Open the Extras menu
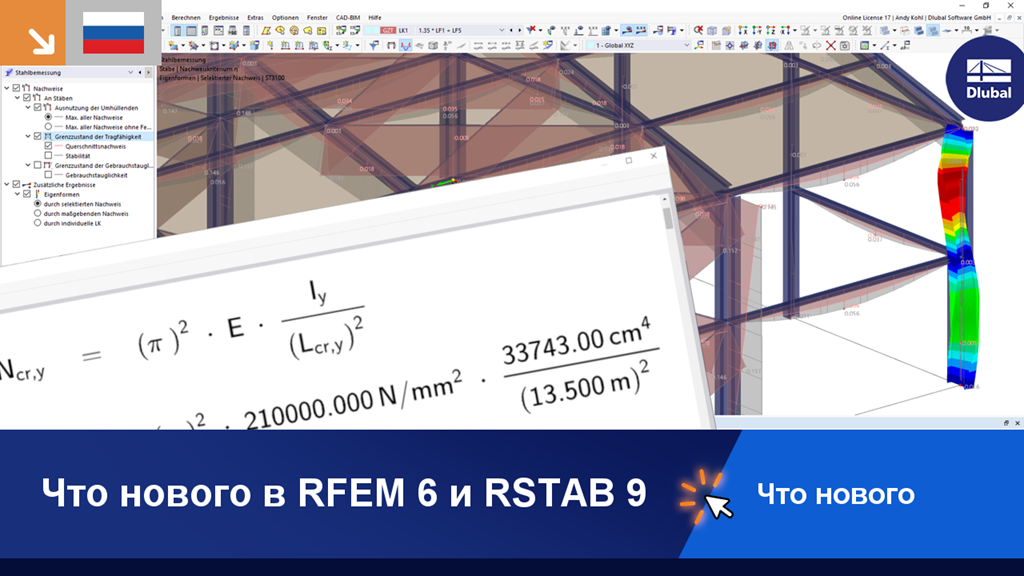1024x576 pixels. tap(255, 18)
